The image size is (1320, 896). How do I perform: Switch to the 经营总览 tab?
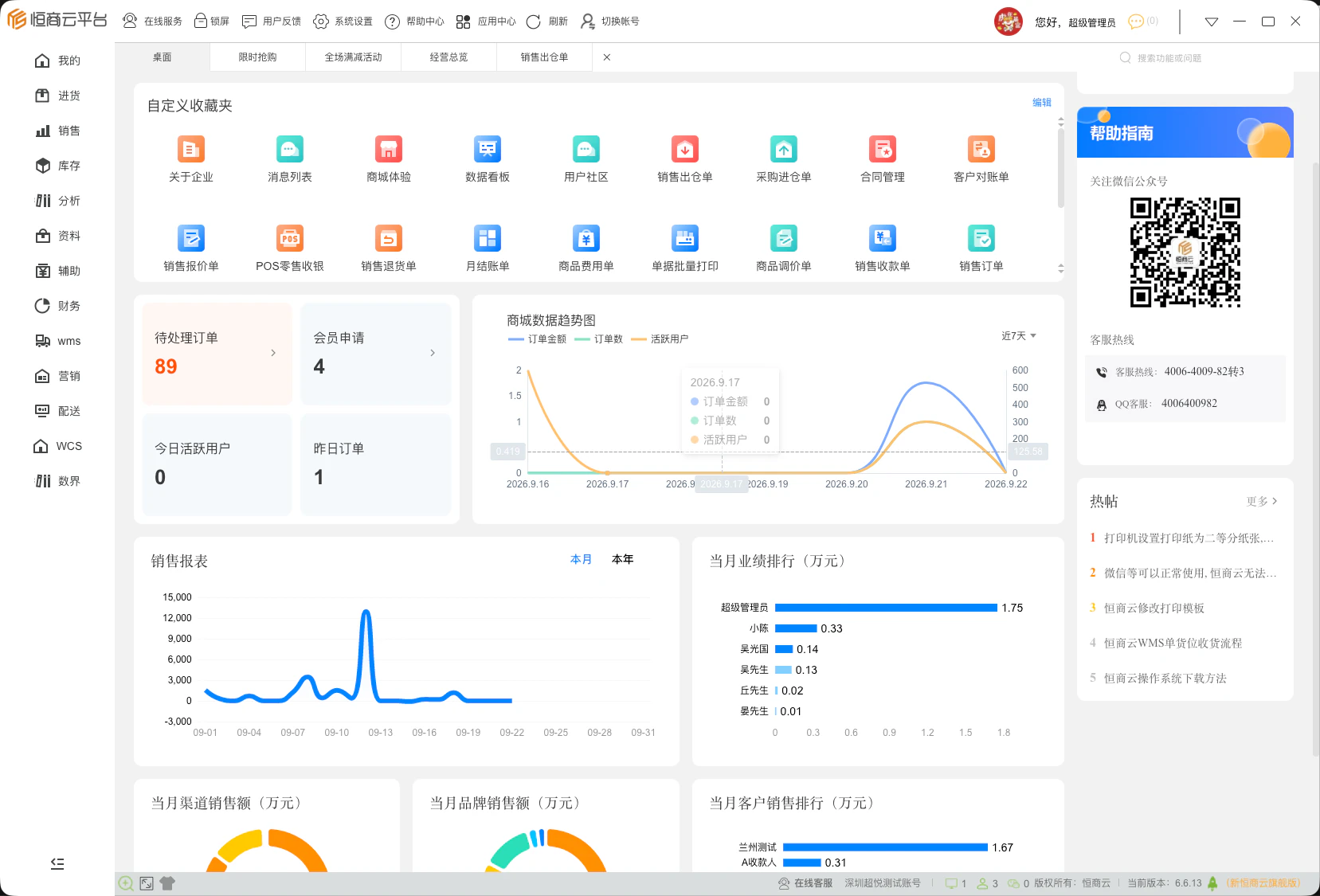448,57
